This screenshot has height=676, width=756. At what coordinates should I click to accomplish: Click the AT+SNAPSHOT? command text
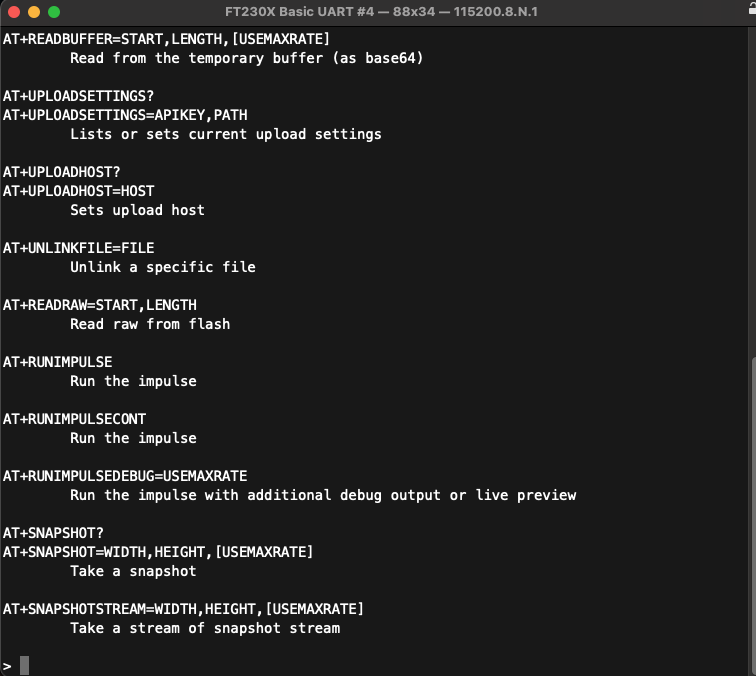[x=53, y=533]
